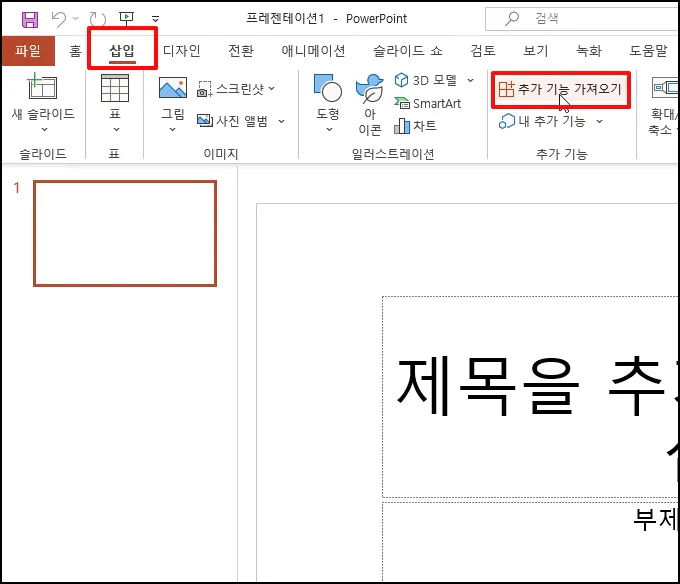
Task: Expand the 그림 dropdown arrow
Action: 173,129
